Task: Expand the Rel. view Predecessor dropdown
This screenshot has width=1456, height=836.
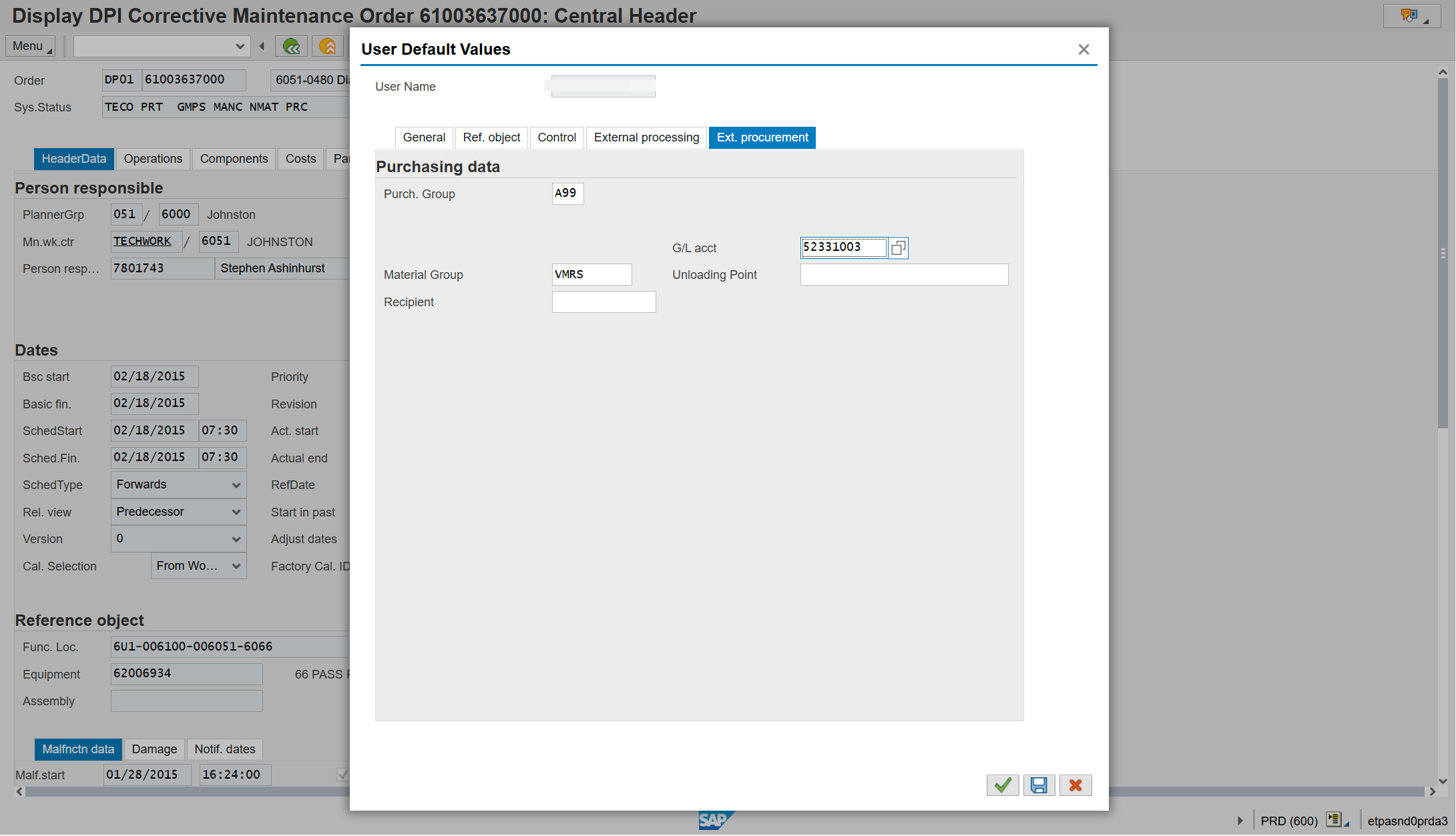Action: pyautogui.click(x=236, y=512)
